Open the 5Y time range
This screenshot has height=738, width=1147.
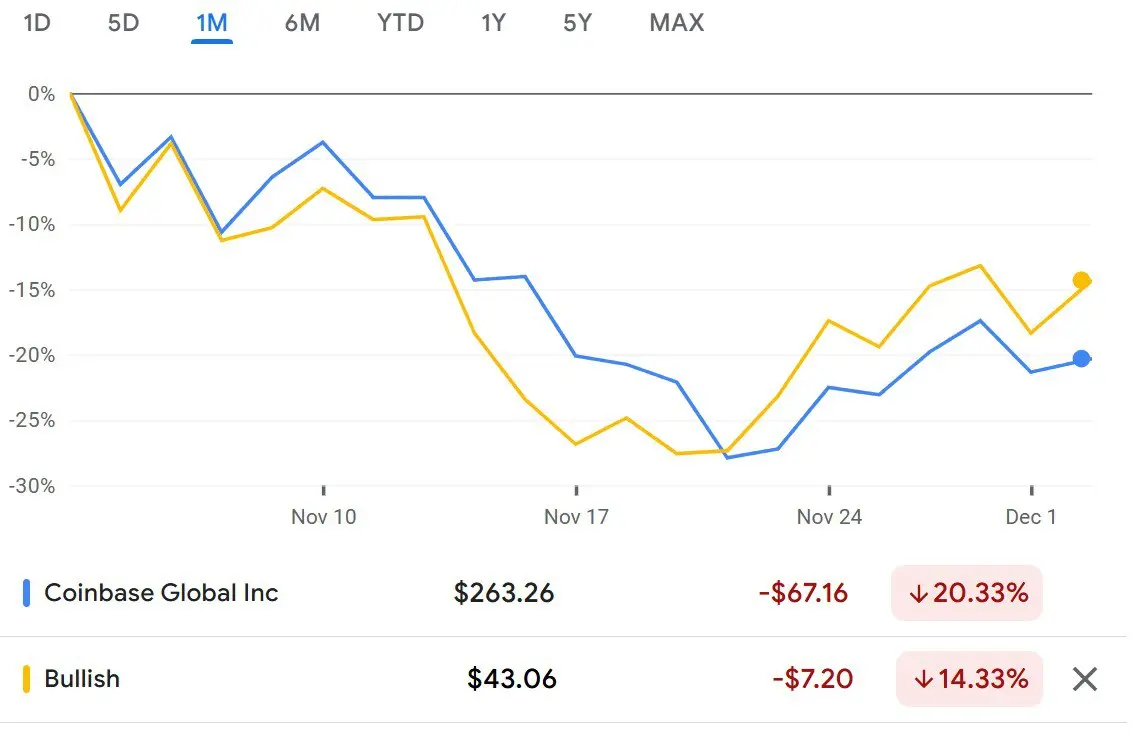coord(577,23)
